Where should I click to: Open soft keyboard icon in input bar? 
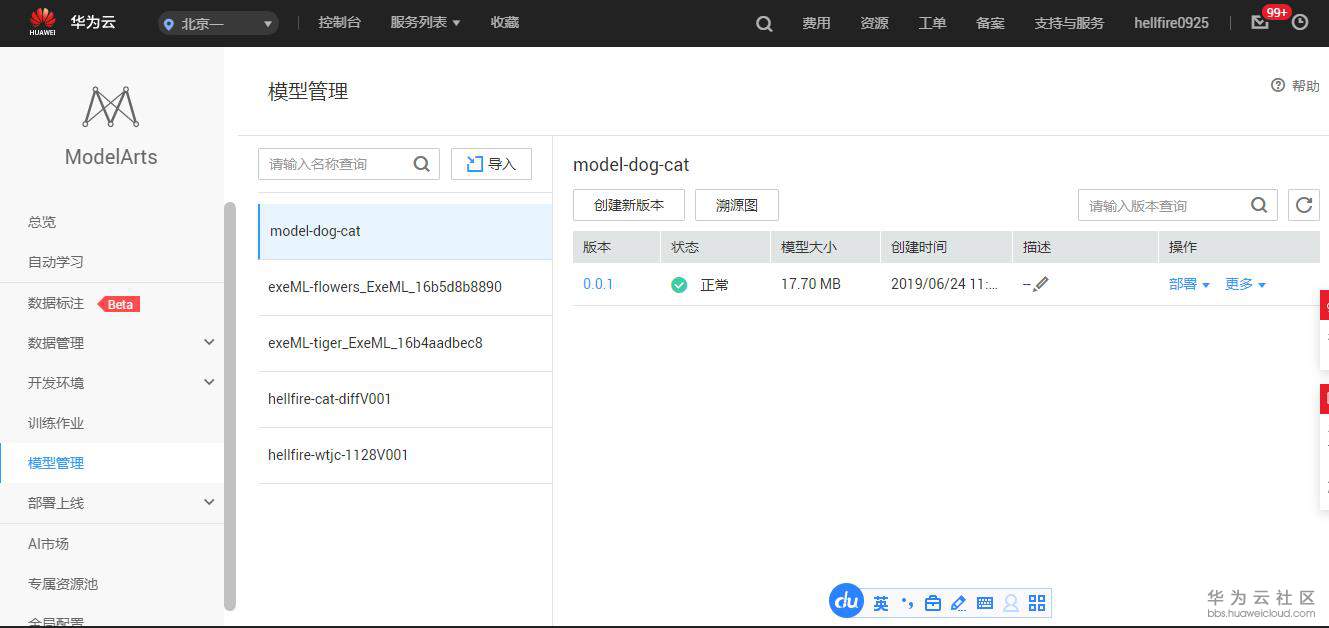point(984,603)
